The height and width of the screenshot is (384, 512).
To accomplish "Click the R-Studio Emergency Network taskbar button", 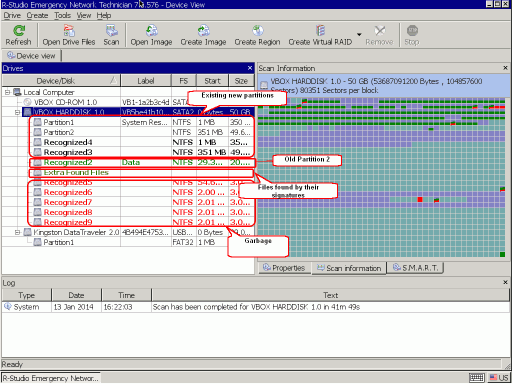I will tap(51, 378).
